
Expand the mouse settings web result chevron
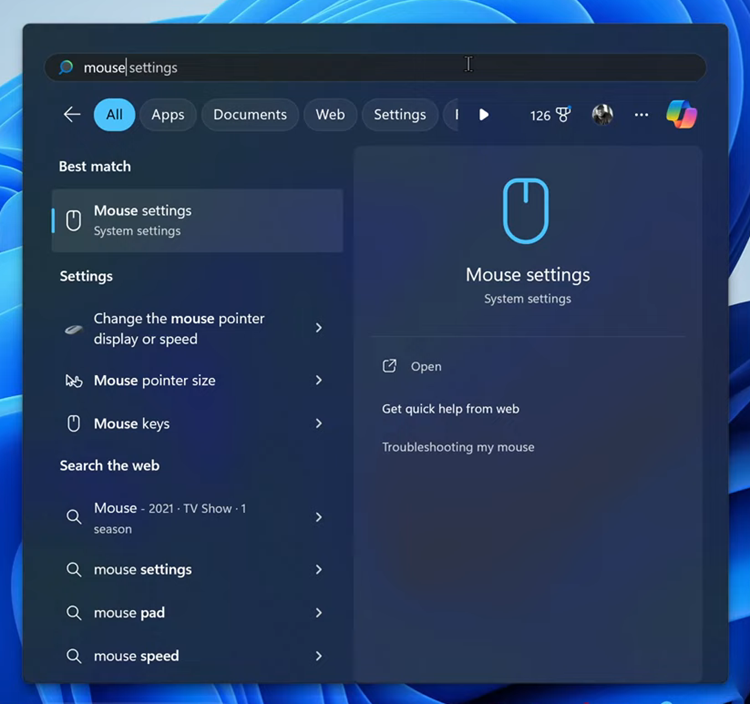(x=319, y=570)
